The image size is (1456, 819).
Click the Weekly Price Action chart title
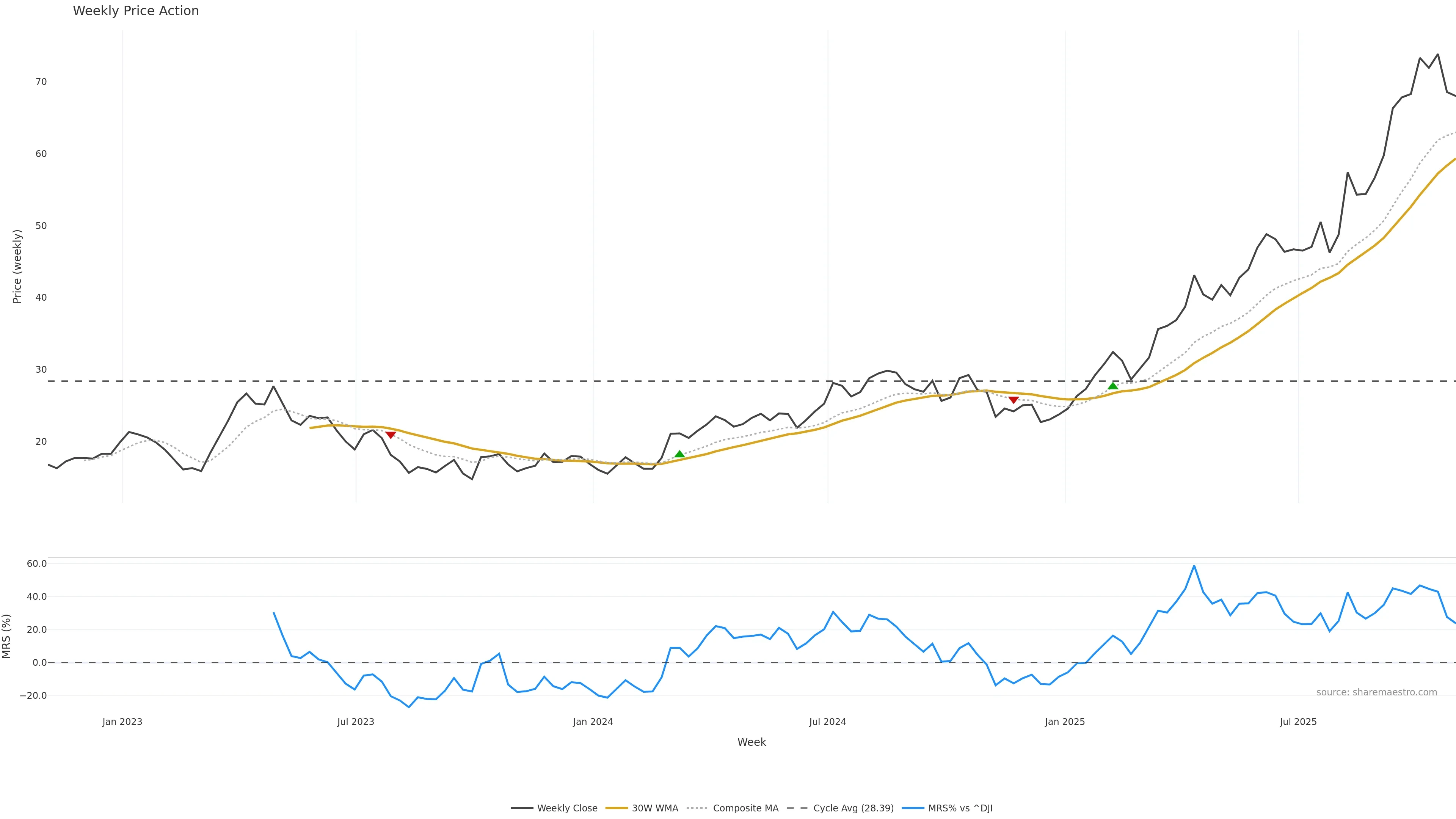[136, 11]
